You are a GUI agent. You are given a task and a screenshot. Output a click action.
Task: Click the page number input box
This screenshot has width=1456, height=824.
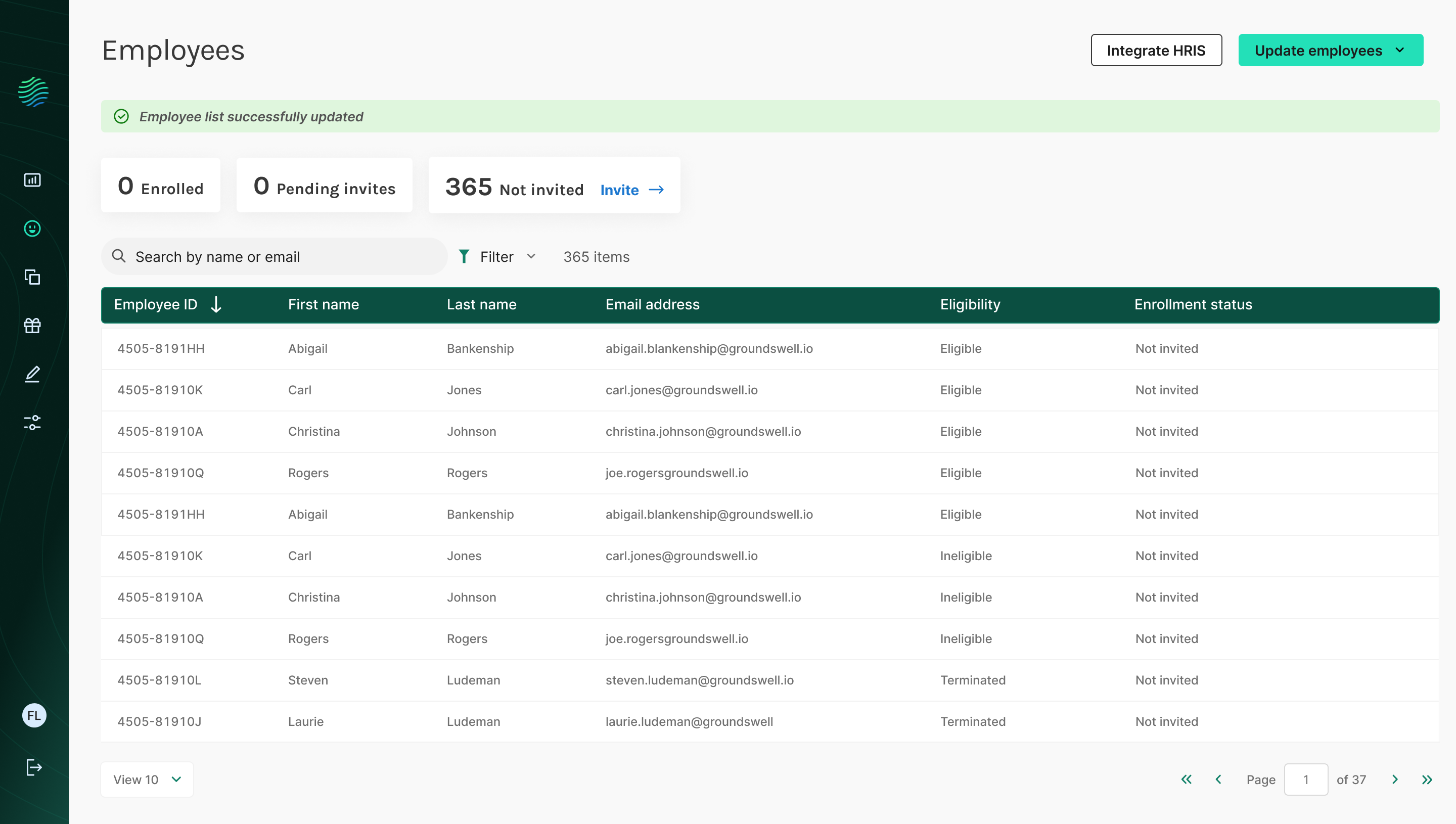point(1305,780)
